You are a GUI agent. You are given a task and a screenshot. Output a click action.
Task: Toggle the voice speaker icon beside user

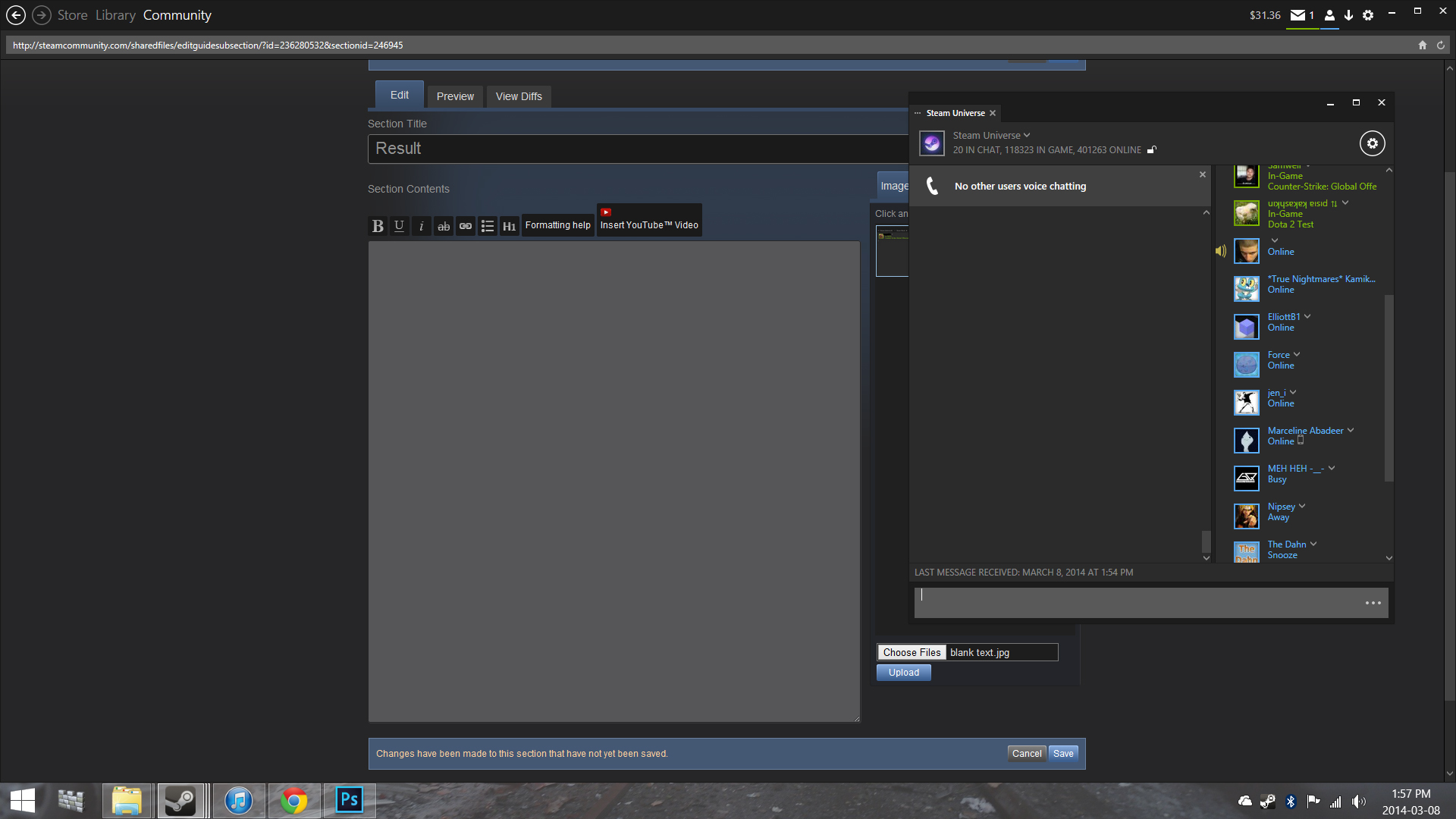point(1220,251)
